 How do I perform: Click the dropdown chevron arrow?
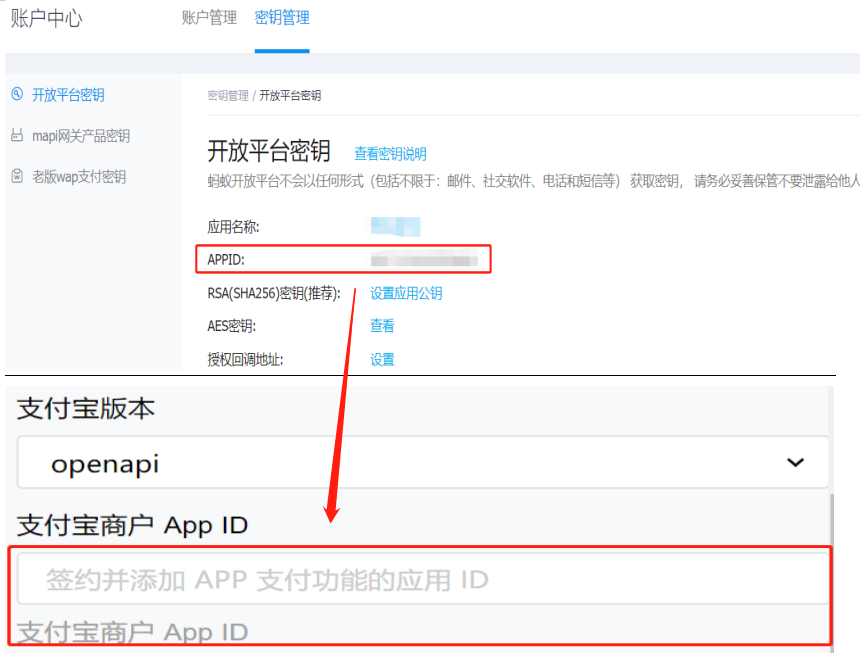point(795,463)
